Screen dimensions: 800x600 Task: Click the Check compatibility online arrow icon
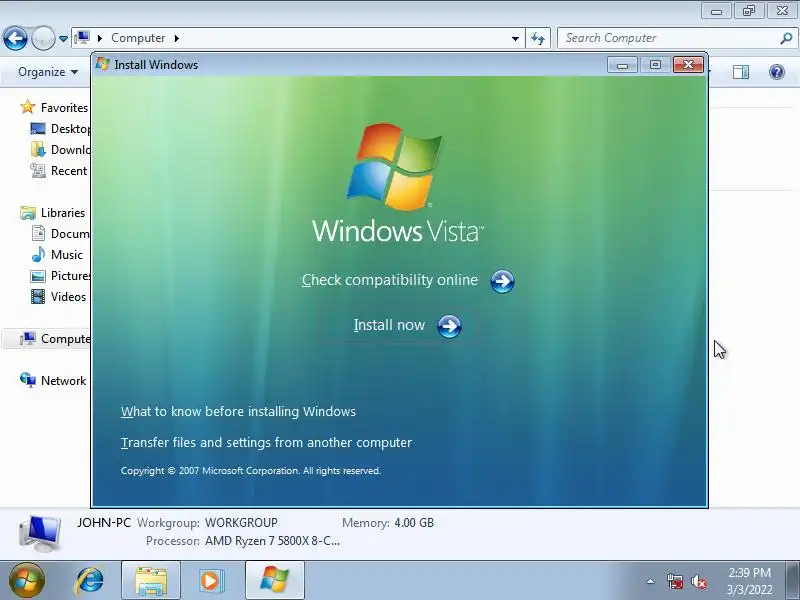coord(502,281)
